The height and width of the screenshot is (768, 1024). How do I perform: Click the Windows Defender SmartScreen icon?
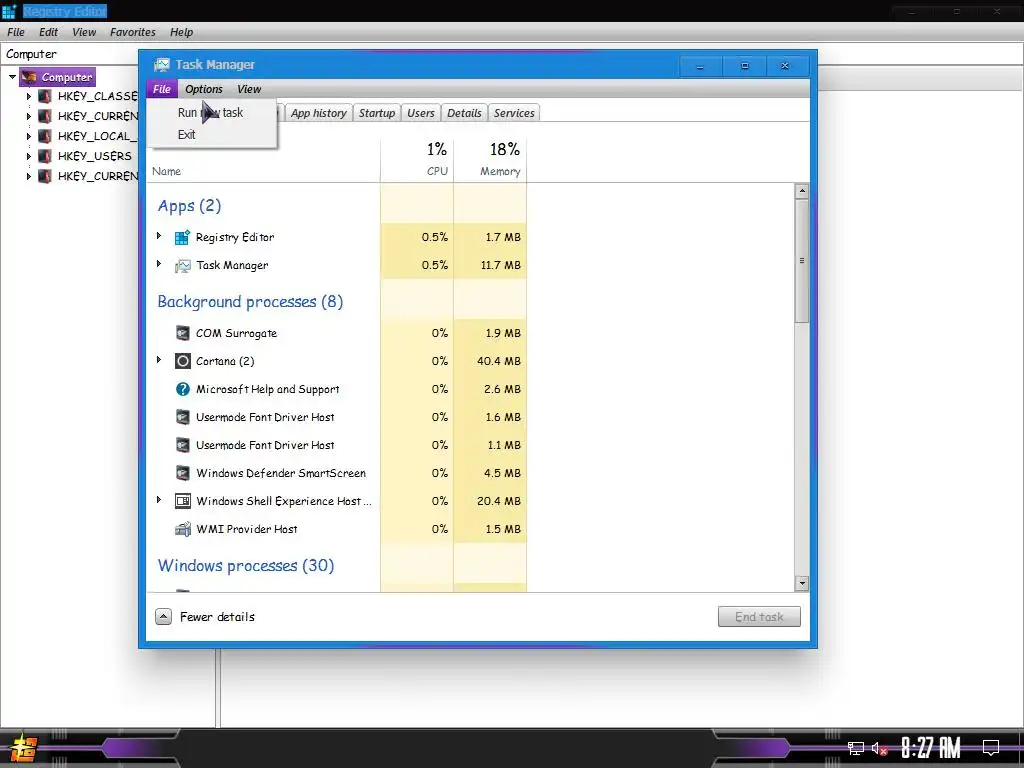183,473
